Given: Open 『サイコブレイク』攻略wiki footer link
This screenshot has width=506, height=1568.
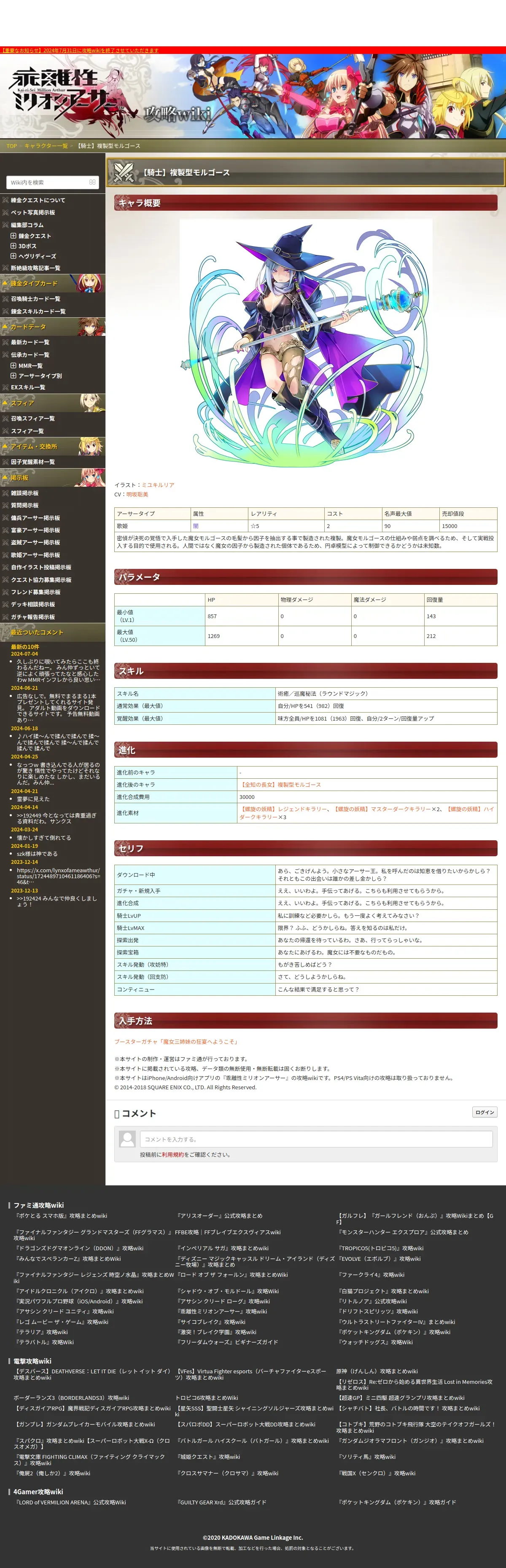Looking at the screenshot, I should 211,1322.
